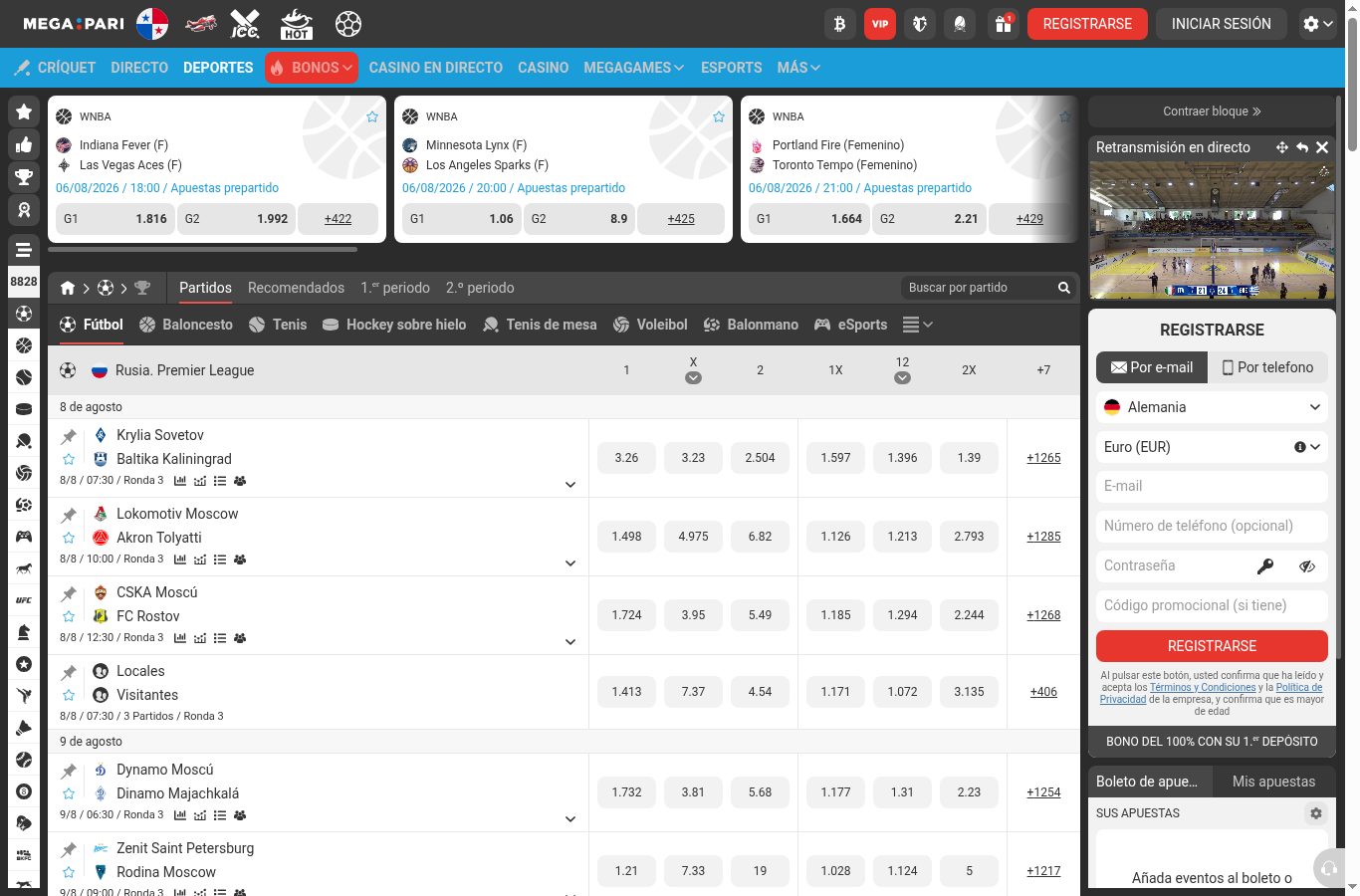Image resolution: width=1360 pixels, height=896 pixels.
Task: Pin the Krylia Sovetov match
Action: point(69,436)
